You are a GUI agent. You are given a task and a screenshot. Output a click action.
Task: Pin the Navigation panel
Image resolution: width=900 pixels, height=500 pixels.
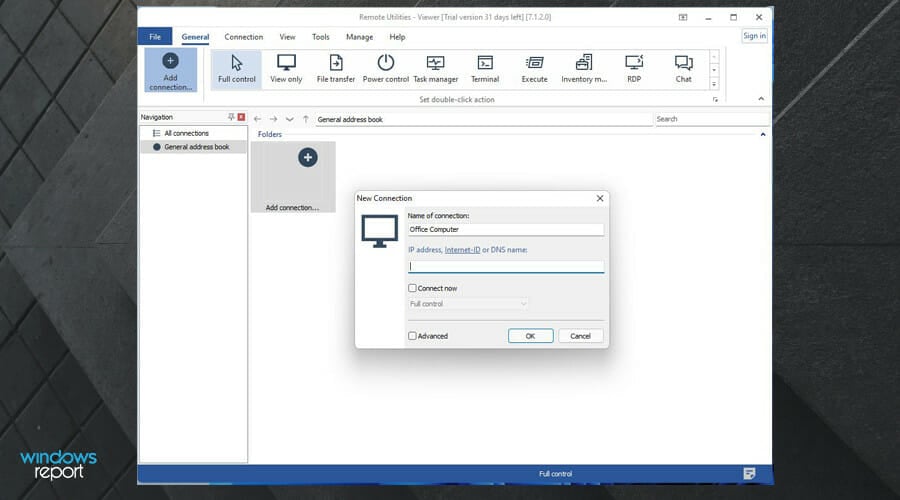click(x=231, y=117)
